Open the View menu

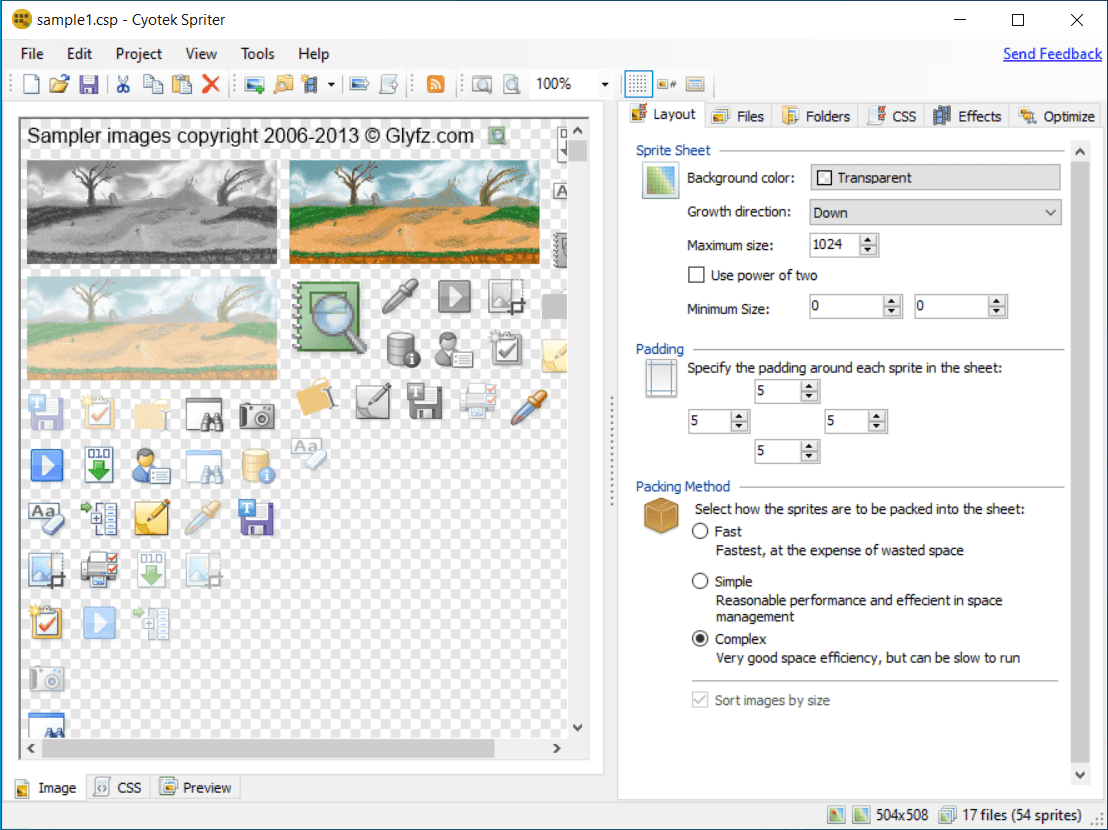[201, 54]
